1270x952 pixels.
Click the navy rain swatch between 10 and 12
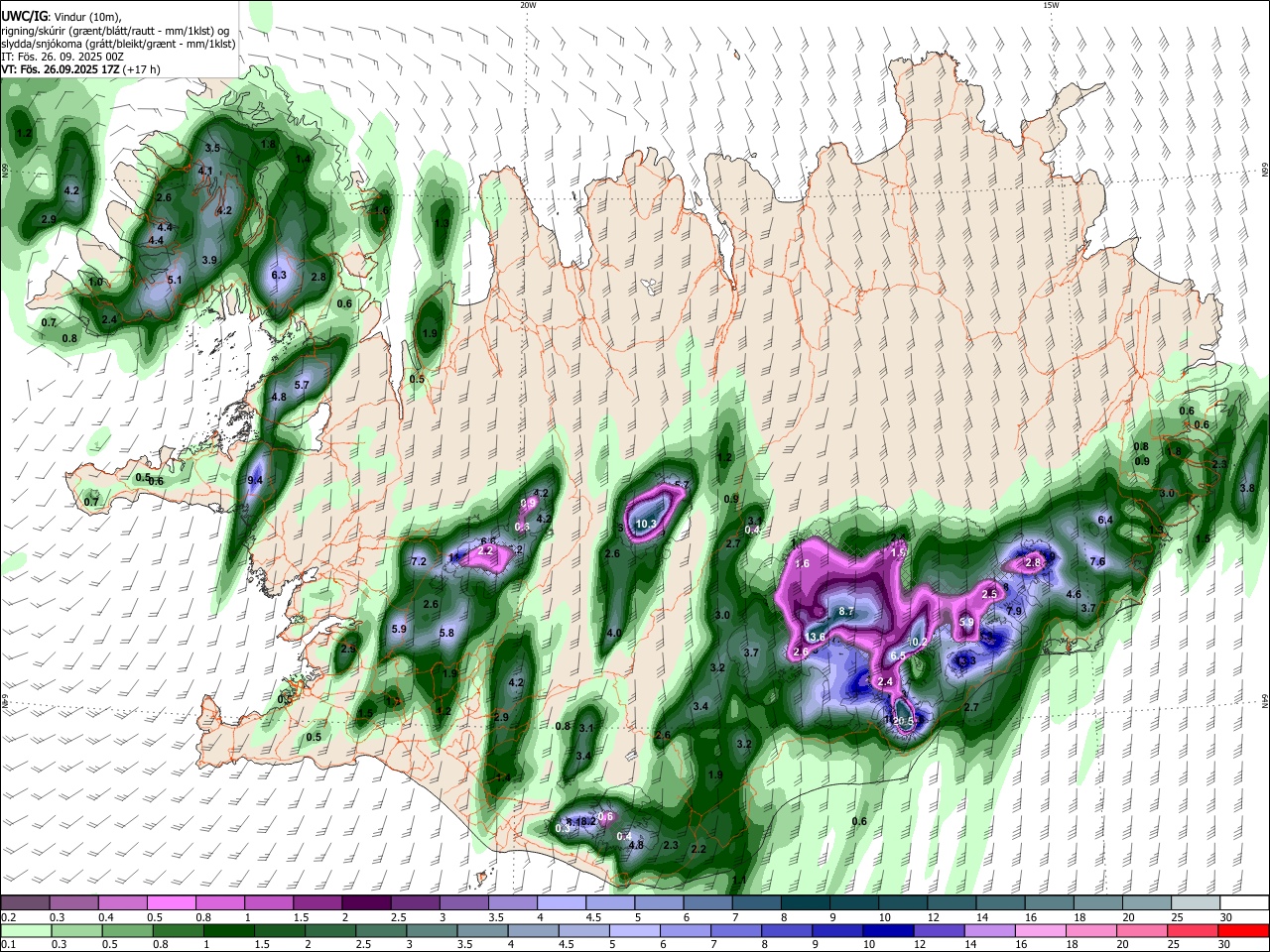pyautogui.click(x=887, y=930)
